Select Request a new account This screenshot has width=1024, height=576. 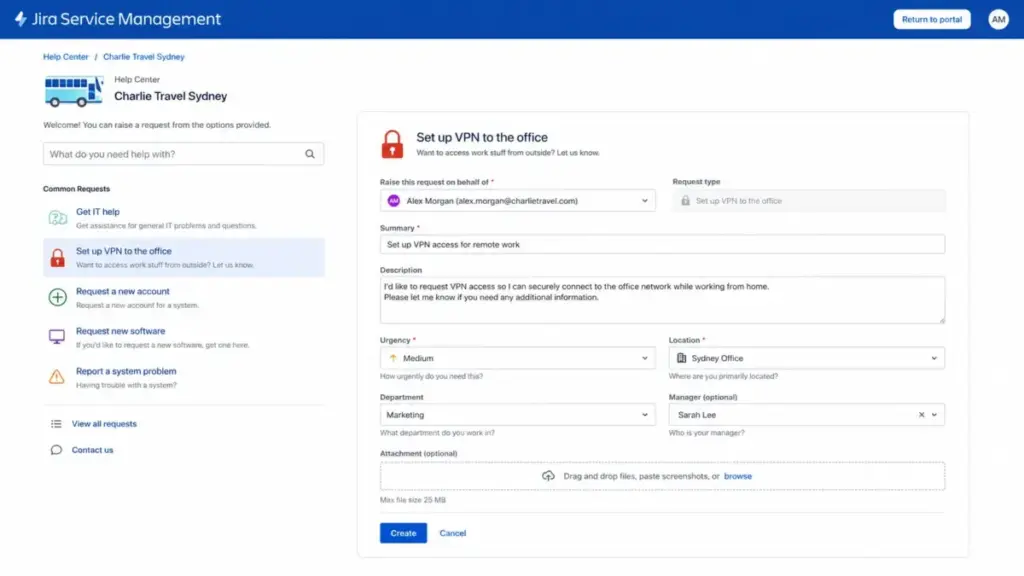184,298
